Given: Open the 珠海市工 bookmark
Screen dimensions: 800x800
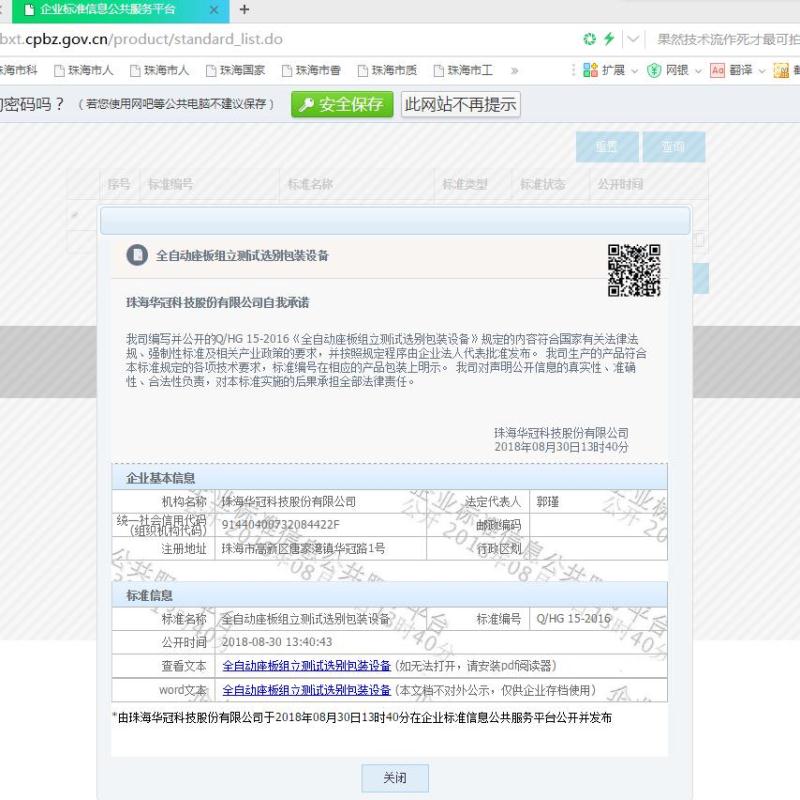Looking at the screenshot, I should 464,70.
